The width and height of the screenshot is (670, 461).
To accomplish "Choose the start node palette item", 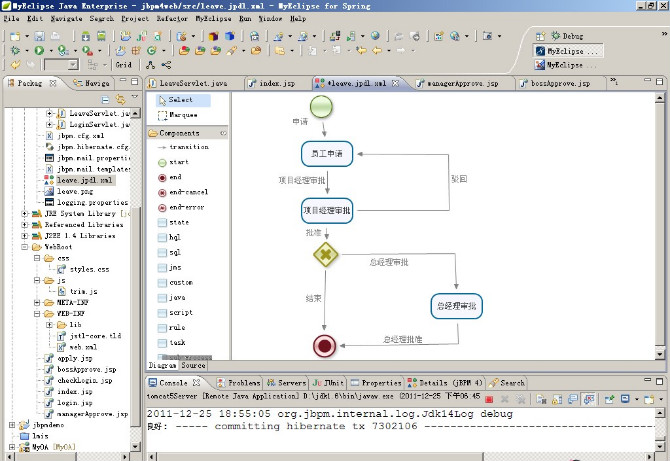I will pos(179,161).
